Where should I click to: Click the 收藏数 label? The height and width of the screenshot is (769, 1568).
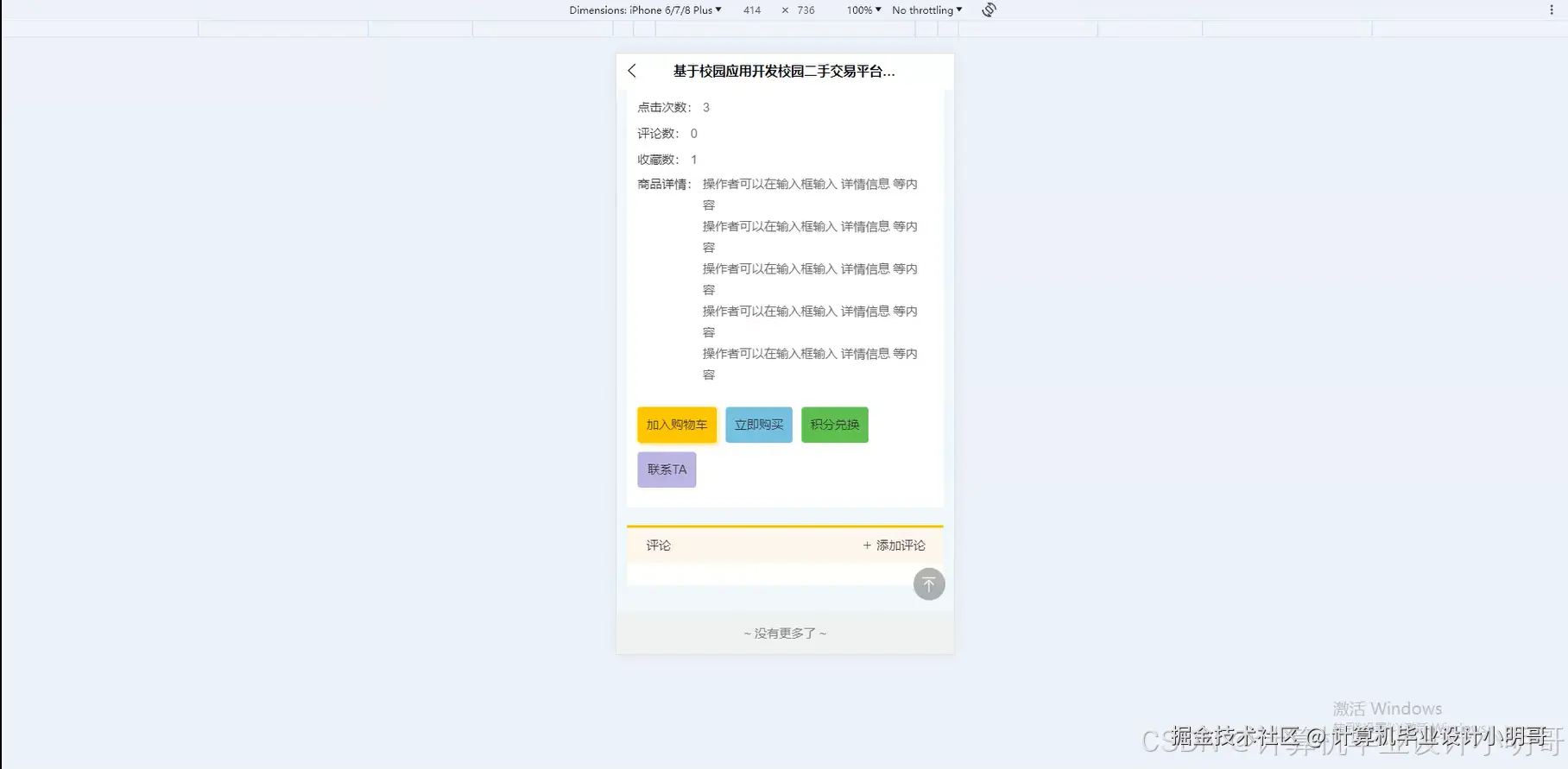tap(658, 160)
